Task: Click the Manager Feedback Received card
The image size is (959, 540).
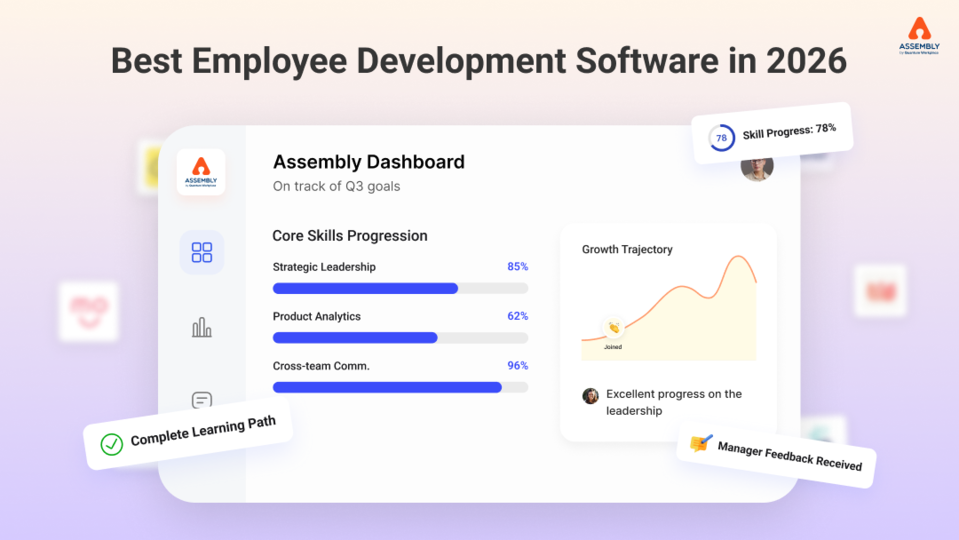Action: click(x=777, y=456)
